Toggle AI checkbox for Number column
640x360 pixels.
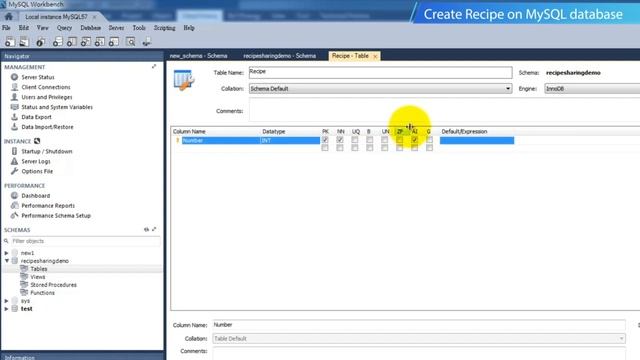[x=414, y=140]
